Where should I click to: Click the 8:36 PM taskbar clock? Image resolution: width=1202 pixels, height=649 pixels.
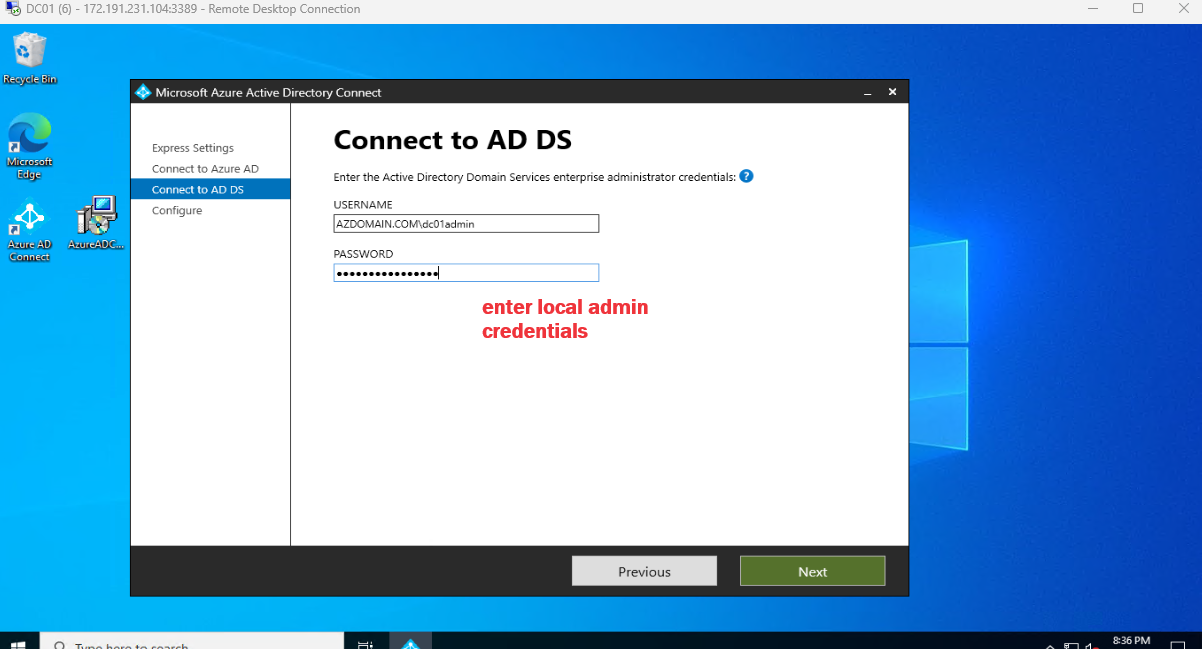(x=1131, y=640)
